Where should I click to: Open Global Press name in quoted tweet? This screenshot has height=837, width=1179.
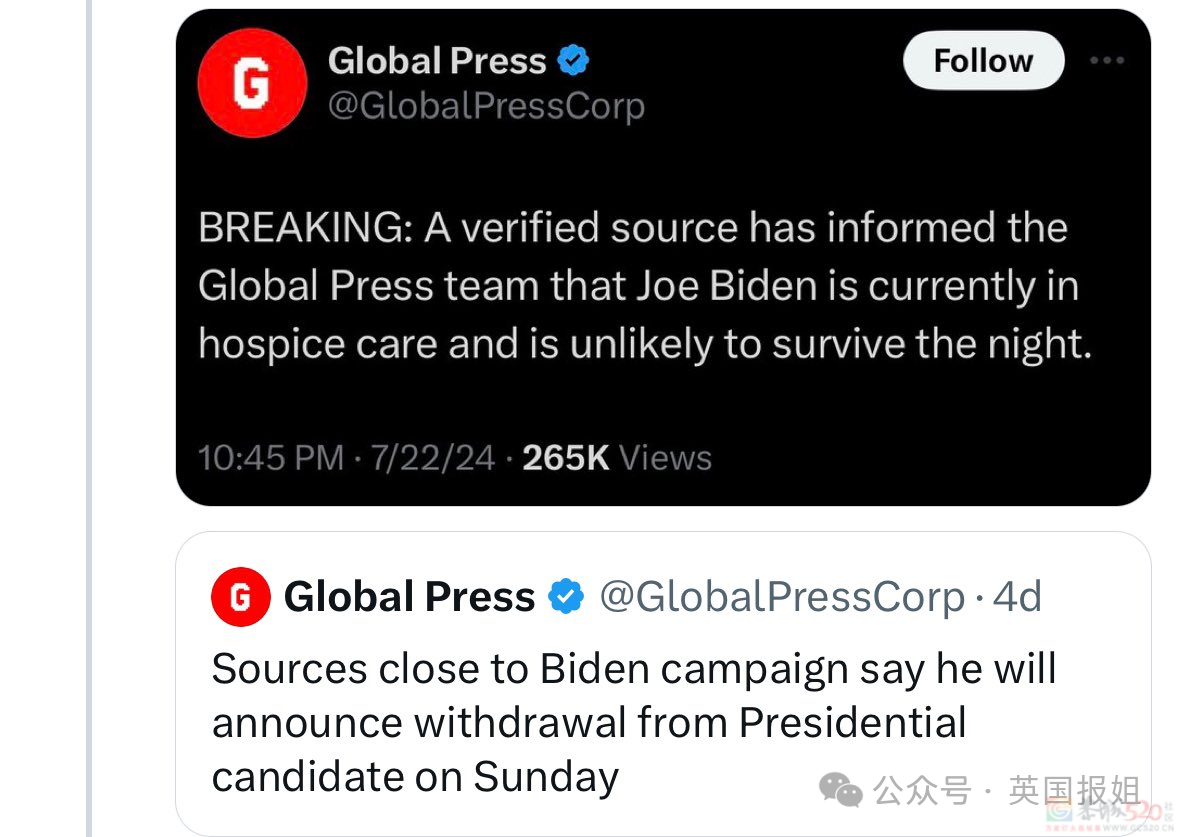click(x=410, y=596)
